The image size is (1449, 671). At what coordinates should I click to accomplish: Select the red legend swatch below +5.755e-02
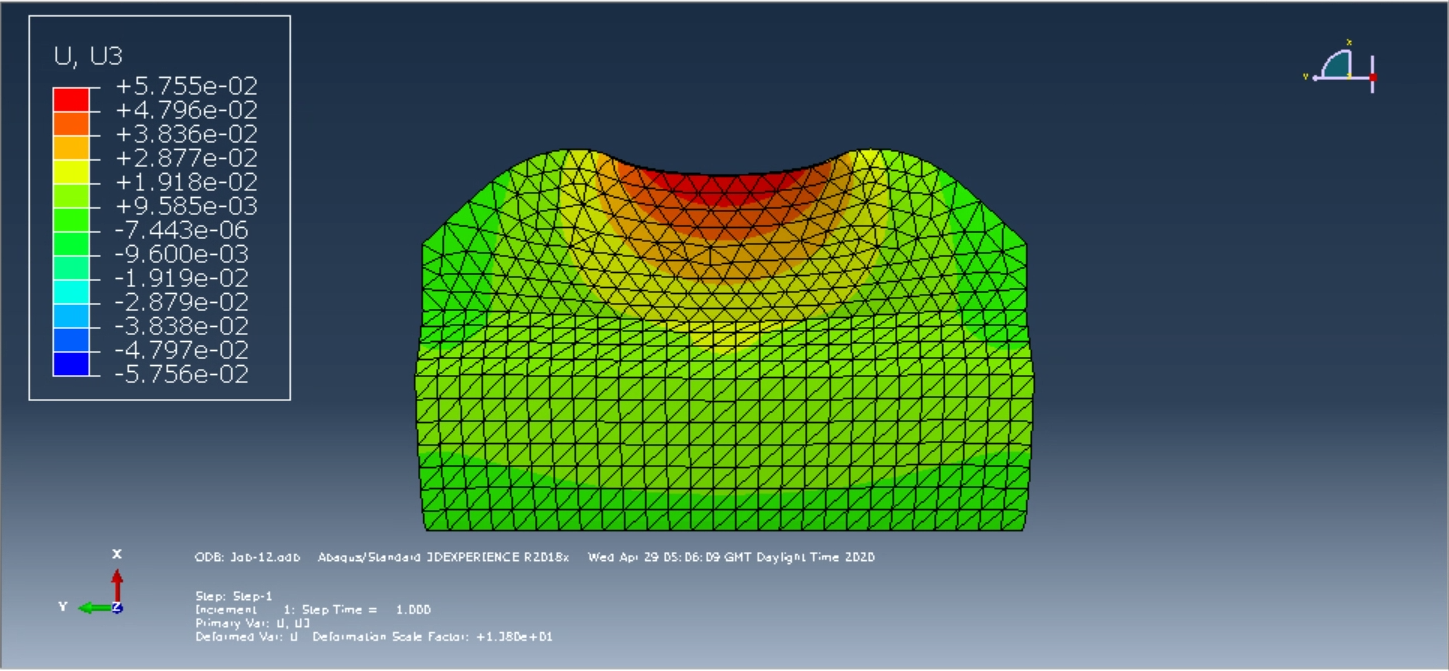tap(71, 99)
